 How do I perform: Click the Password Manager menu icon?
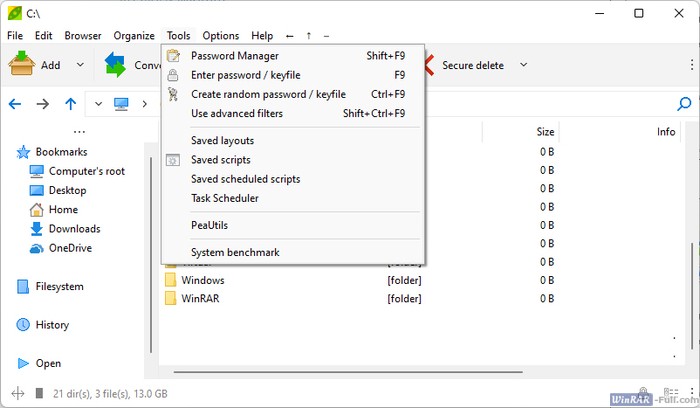click(173, 56)
